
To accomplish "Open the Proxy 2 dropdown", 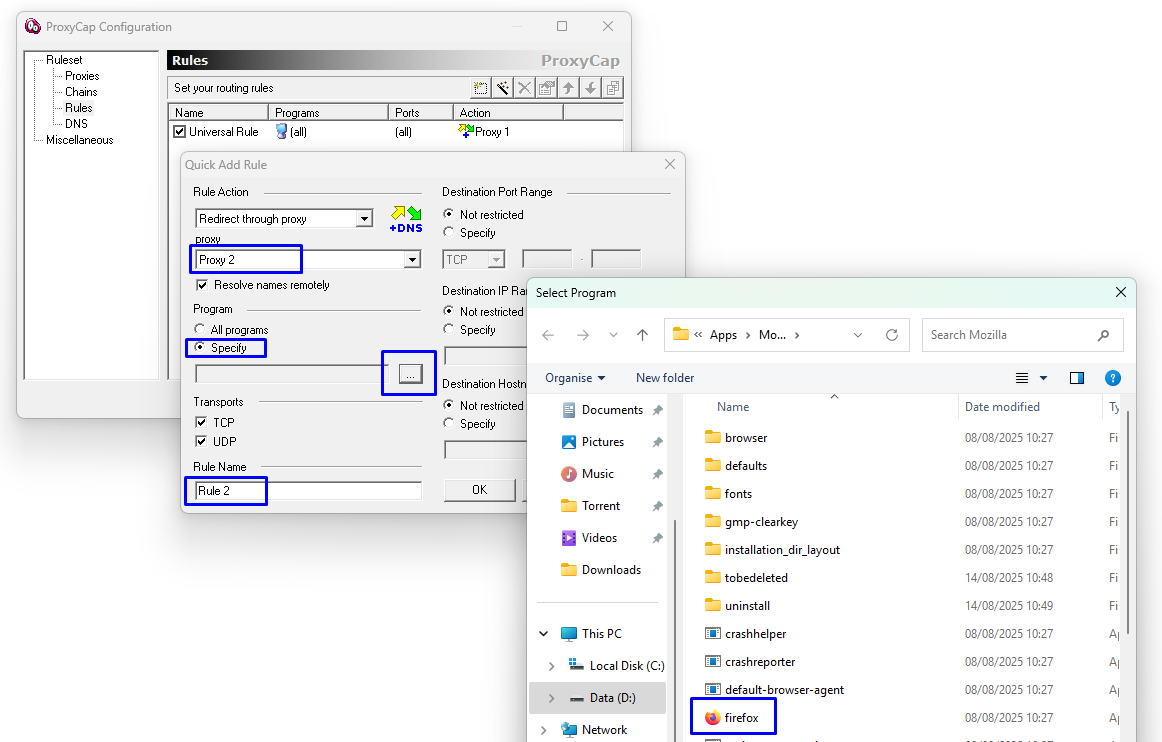I will point(412,259).
